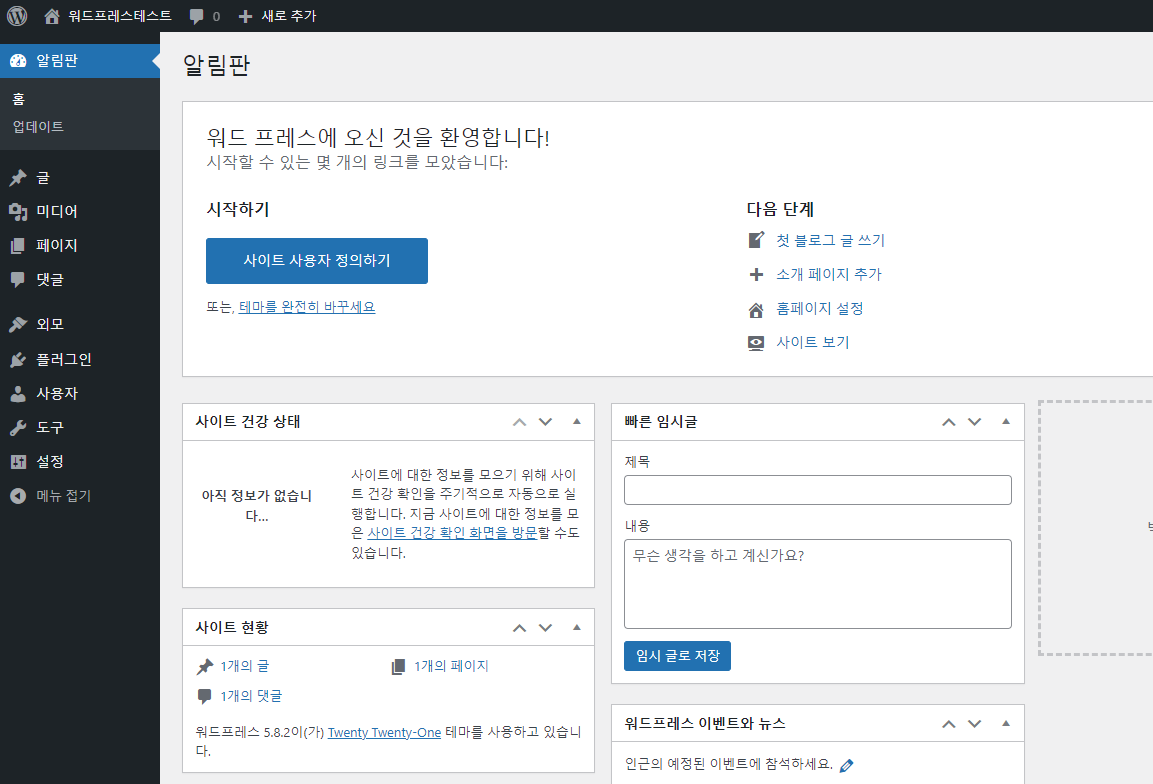Move 사이트 건강 상태 widget down
This screenshot has height=784, width=1153.
(545, 422)
